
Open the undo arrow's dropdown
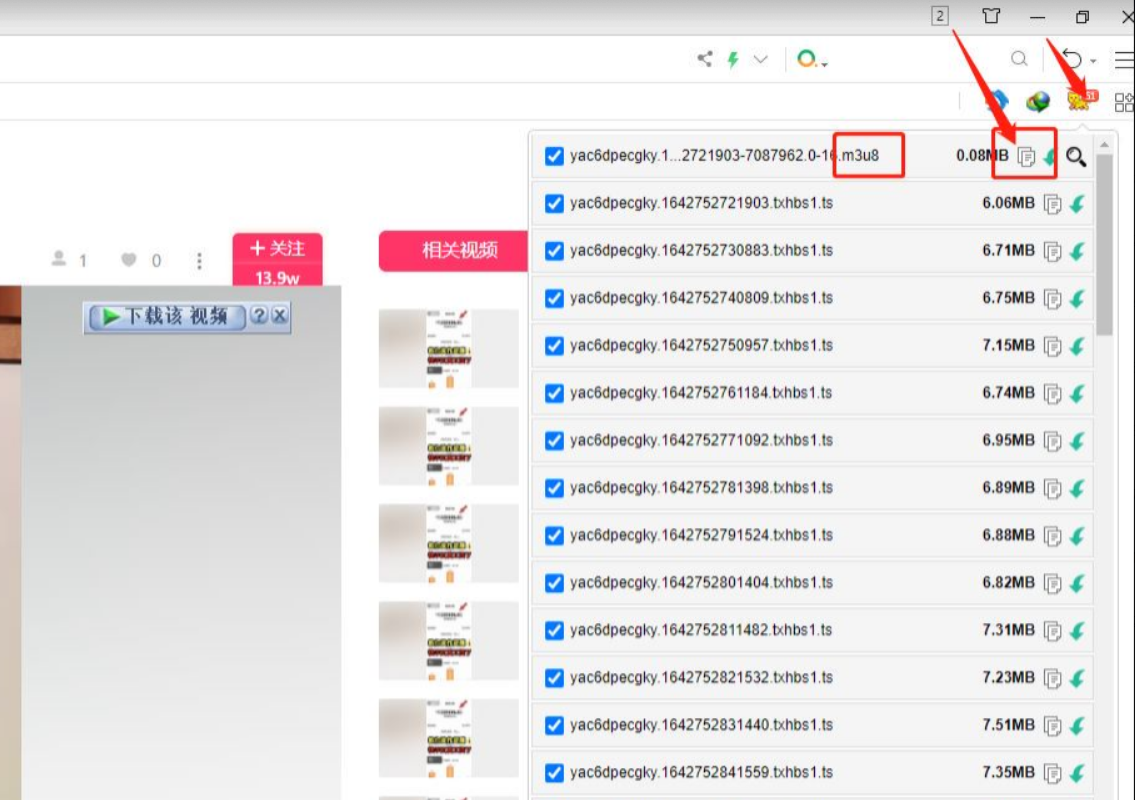1094,61
